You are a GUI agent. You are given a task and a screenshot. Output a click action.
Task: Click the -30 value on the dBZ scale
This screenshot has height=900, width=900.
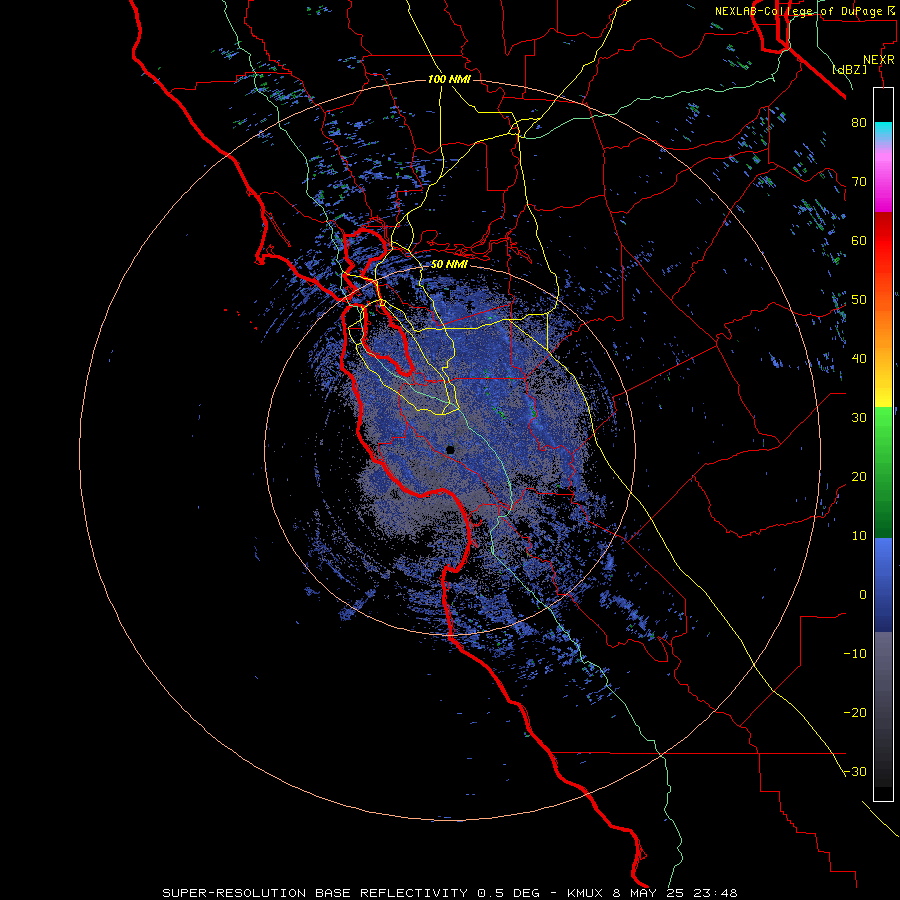tap(855, 772)
